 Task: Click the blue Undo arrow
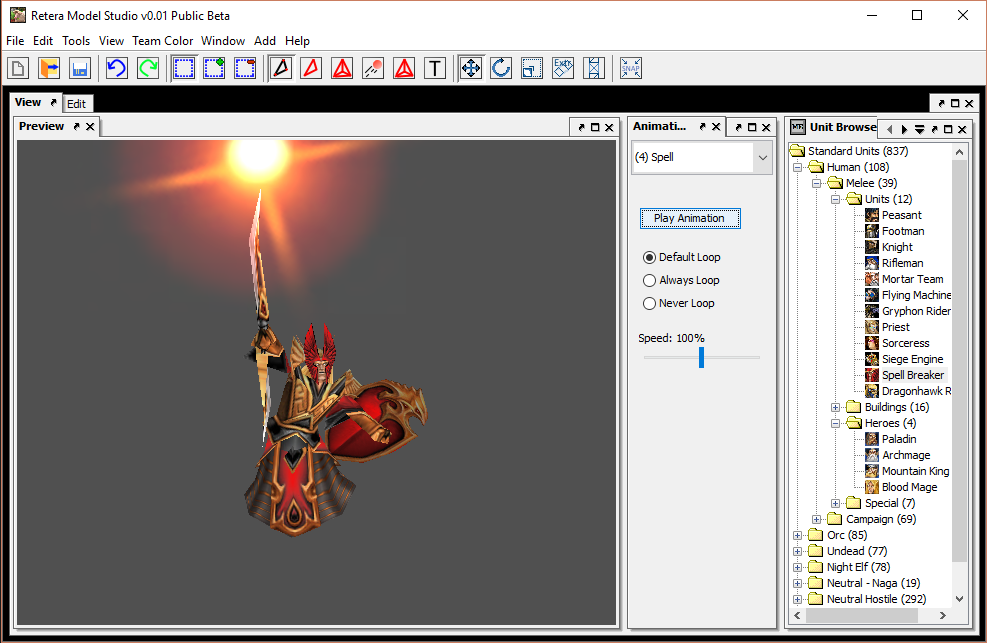pyautogui.click(x=117, y=68)
